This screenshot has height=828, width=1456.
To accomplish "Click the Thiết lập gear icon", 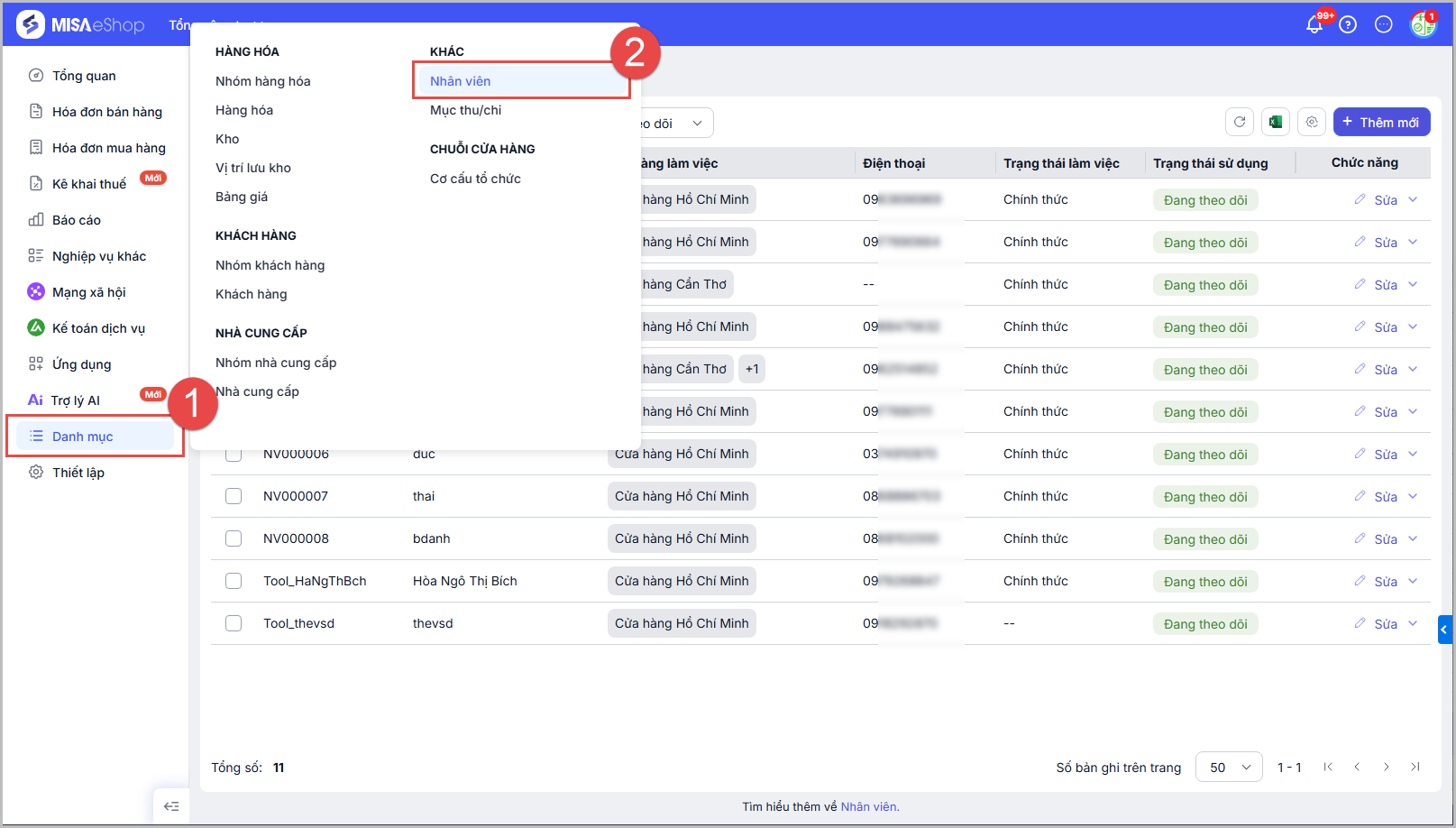I will [x=36, y=472].
